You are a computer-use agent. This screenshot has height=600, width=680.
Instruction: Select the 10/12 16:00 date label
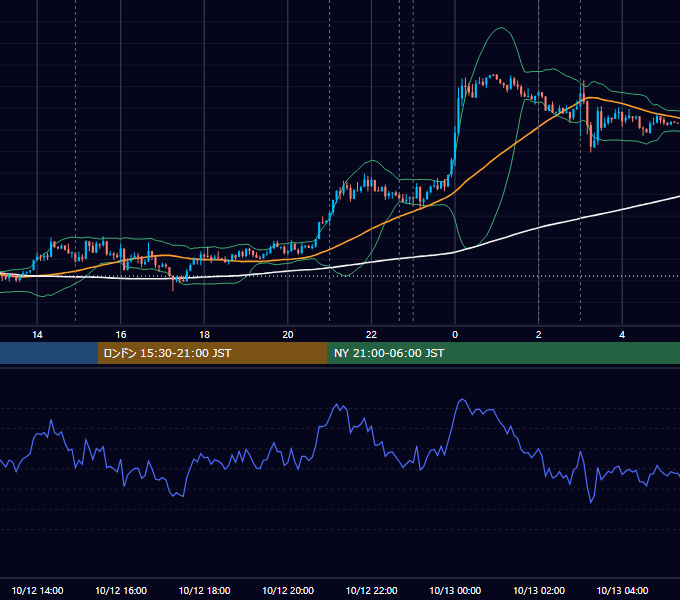(121, 591)
